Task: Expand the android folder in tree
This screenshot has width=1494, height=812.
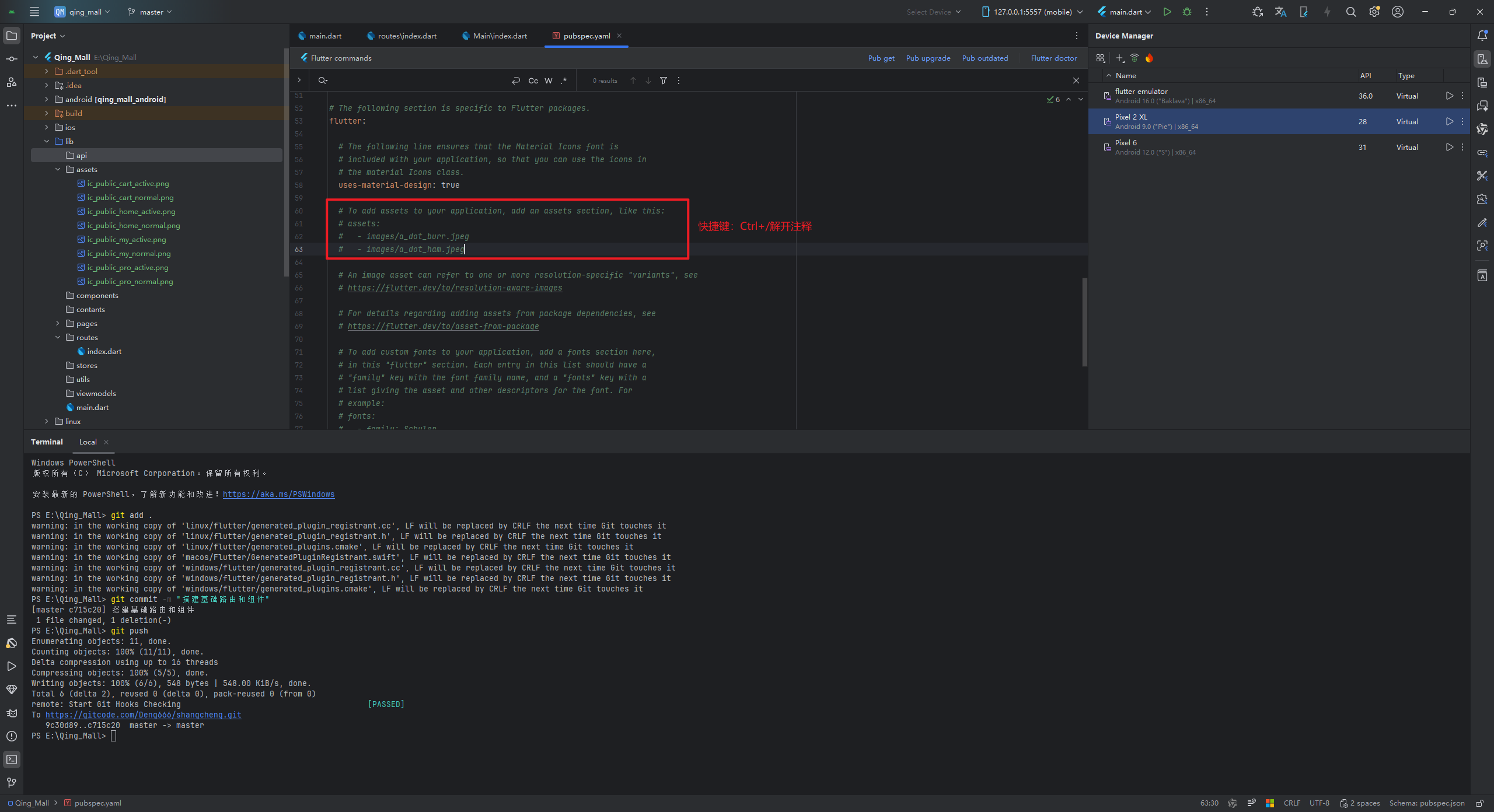Action: click(x=47, y=99)
